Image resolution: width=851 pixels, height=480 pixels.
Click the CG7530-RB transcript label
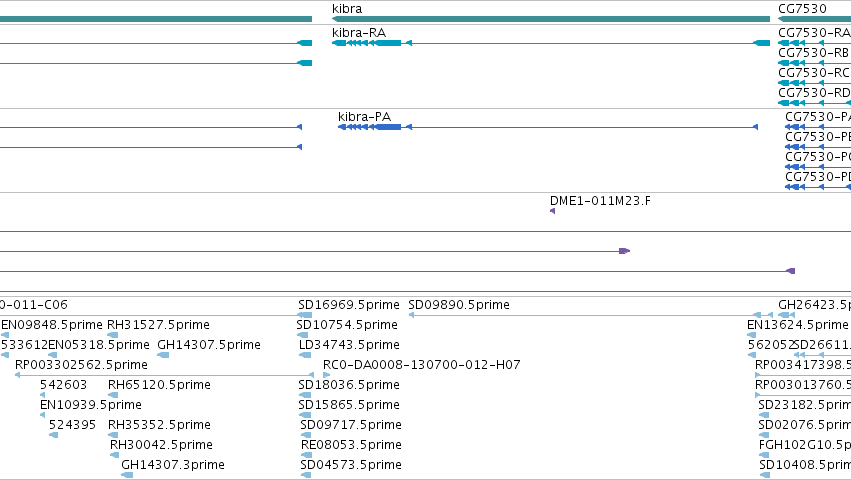point(814,53)
